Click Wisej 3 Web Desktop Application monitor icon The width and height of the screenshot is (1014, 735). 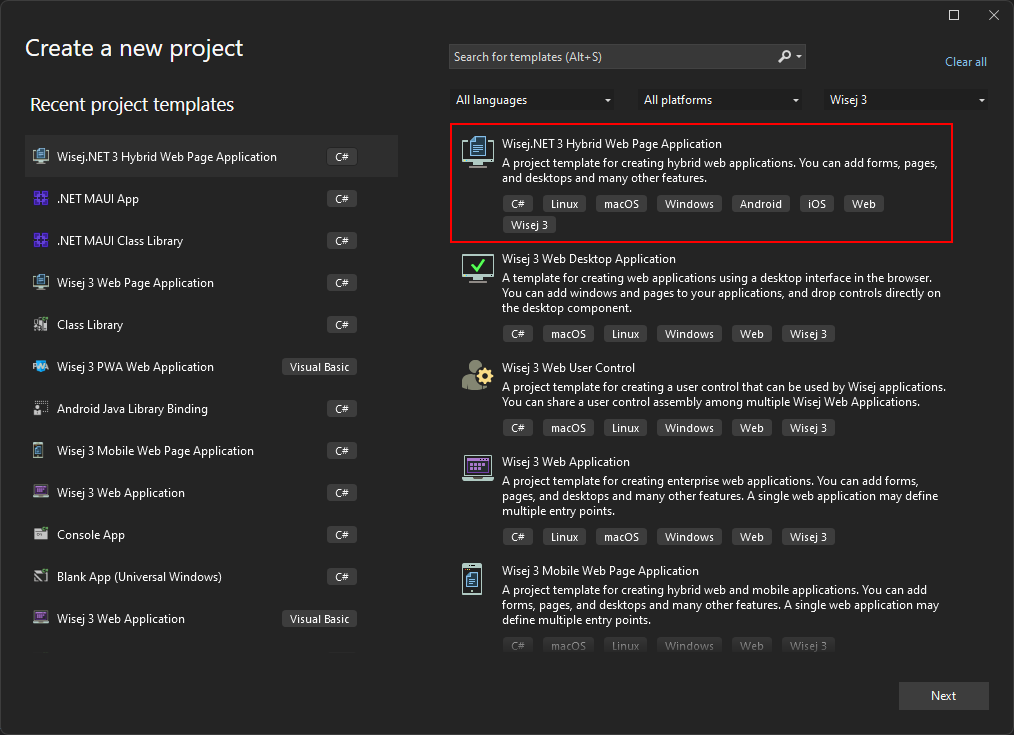[478, 268]
